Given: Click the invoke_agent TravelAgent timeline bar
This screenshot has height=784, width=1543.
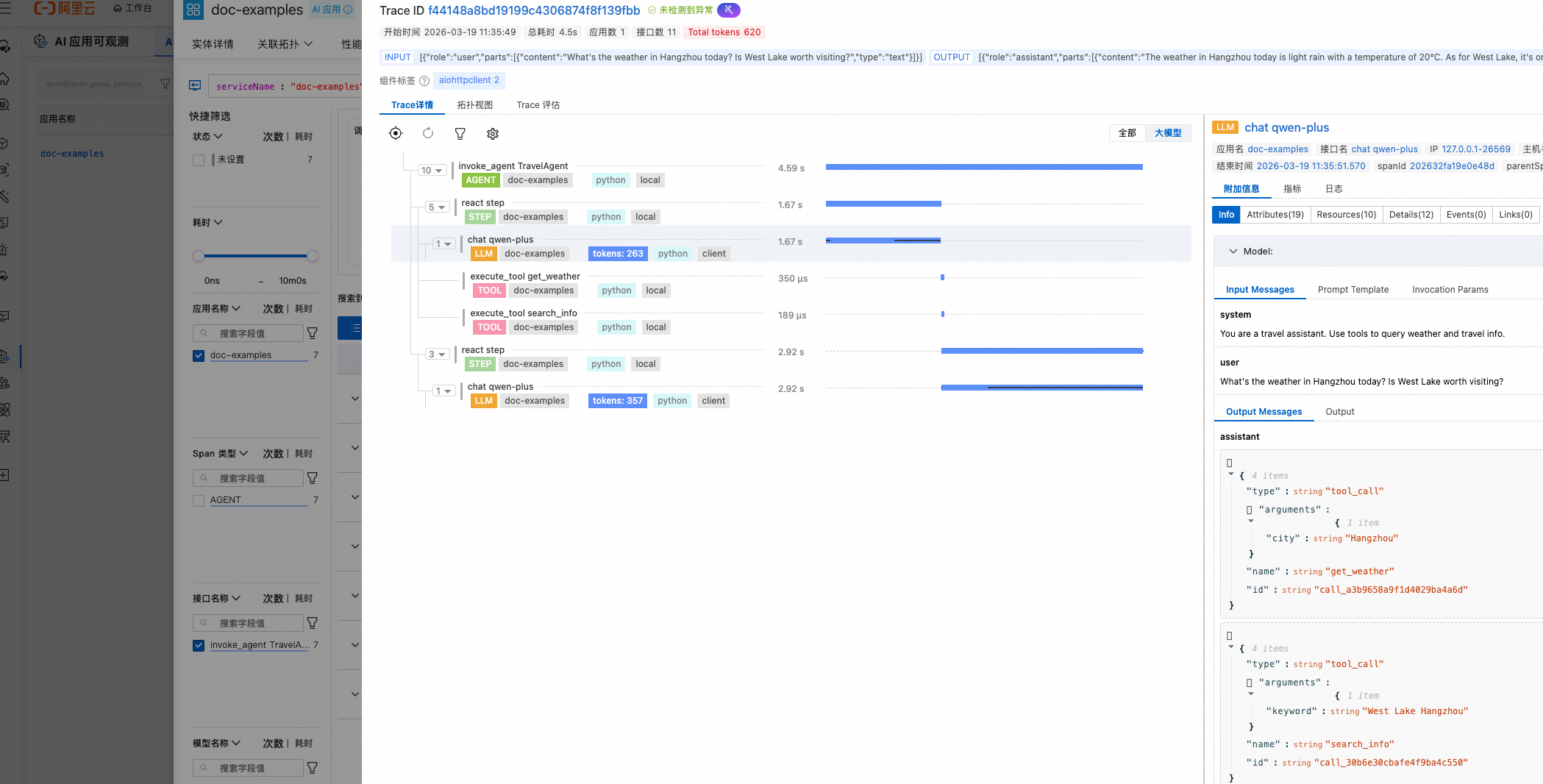Looking at the screenshot, I should coord(984,168).
